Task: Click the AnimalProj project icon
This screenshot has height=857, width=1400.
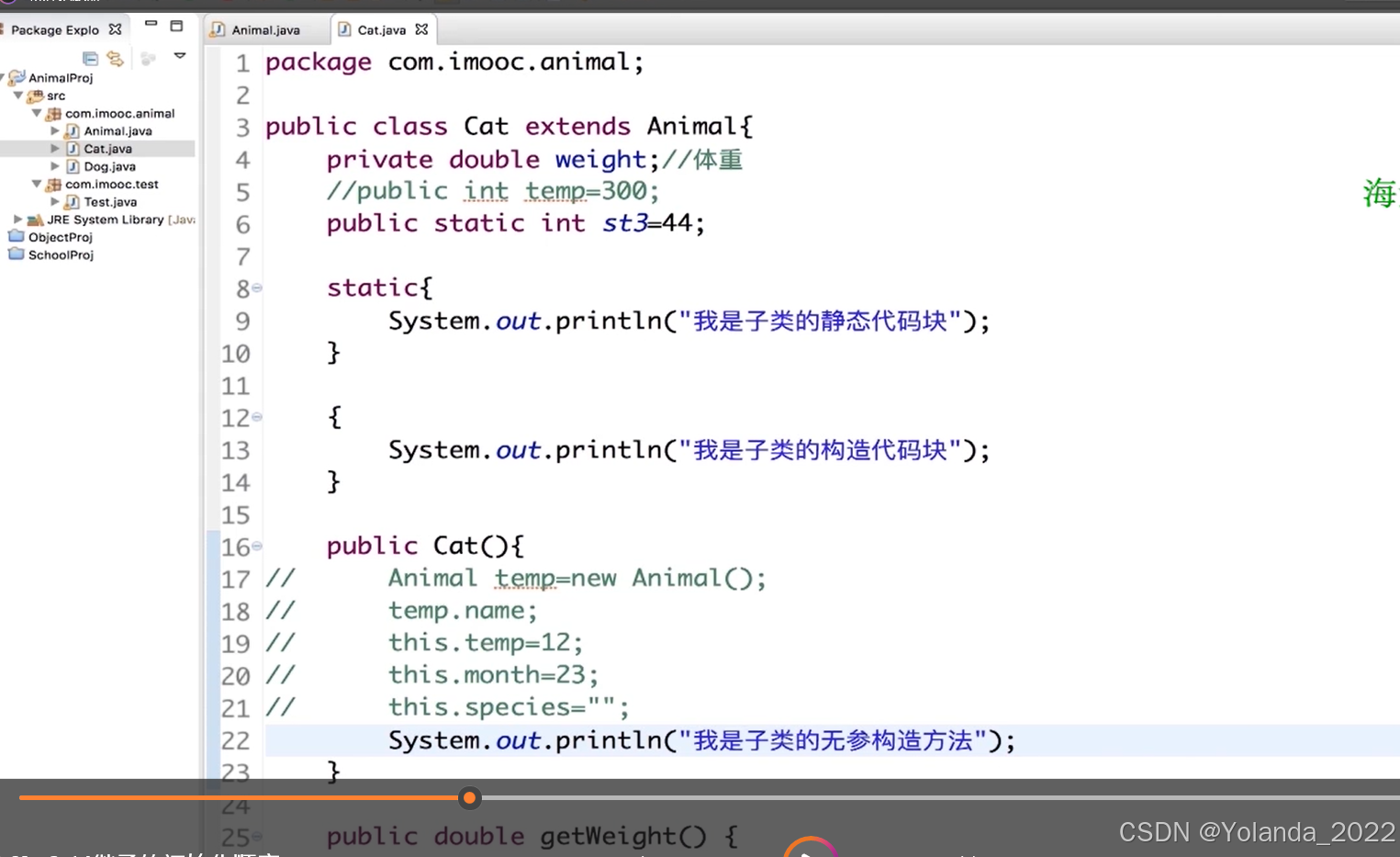Action: 17,77
